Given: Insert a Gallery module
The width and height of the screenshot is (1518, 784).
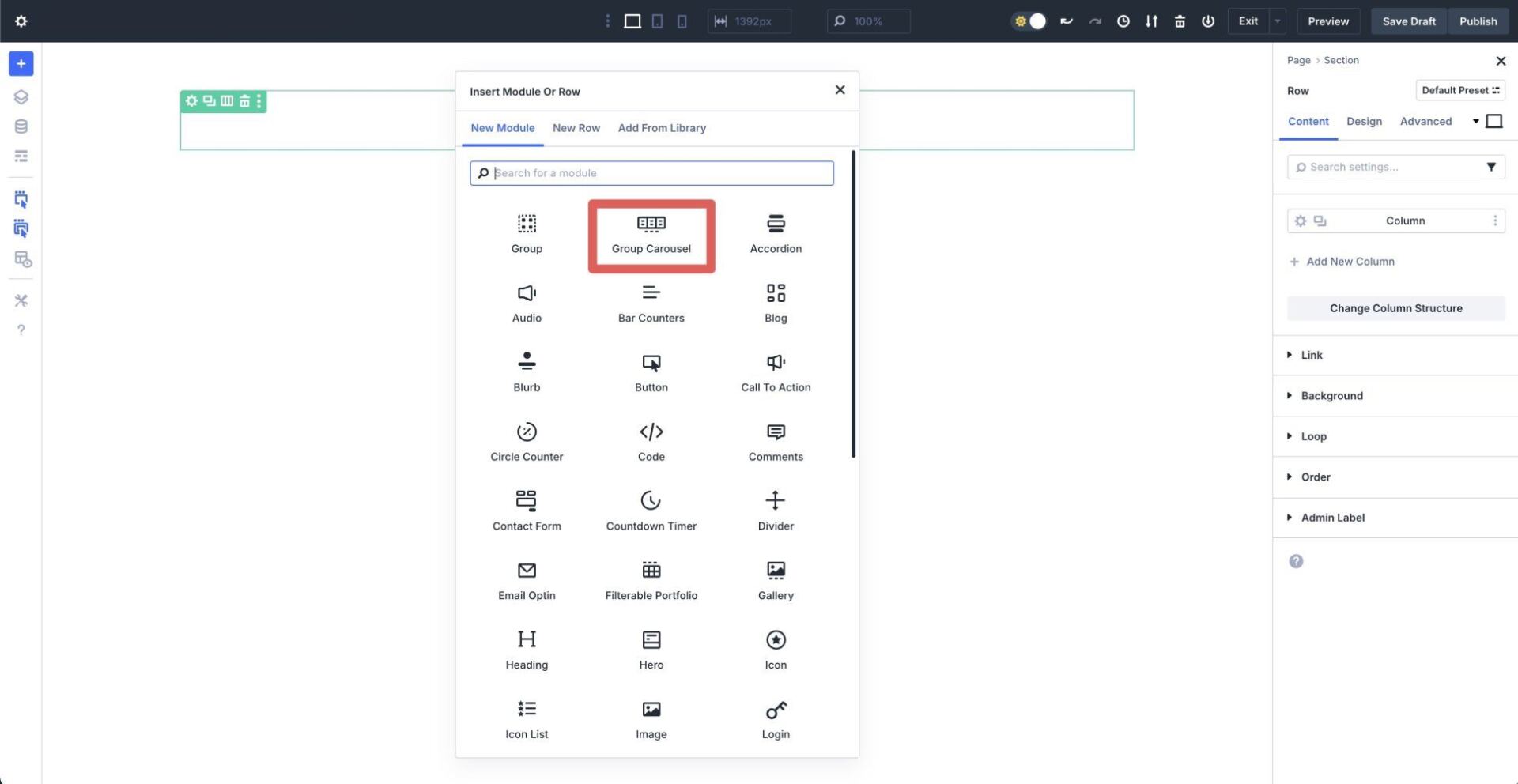Looking at the screenshot, I should [x=775, y=581].
